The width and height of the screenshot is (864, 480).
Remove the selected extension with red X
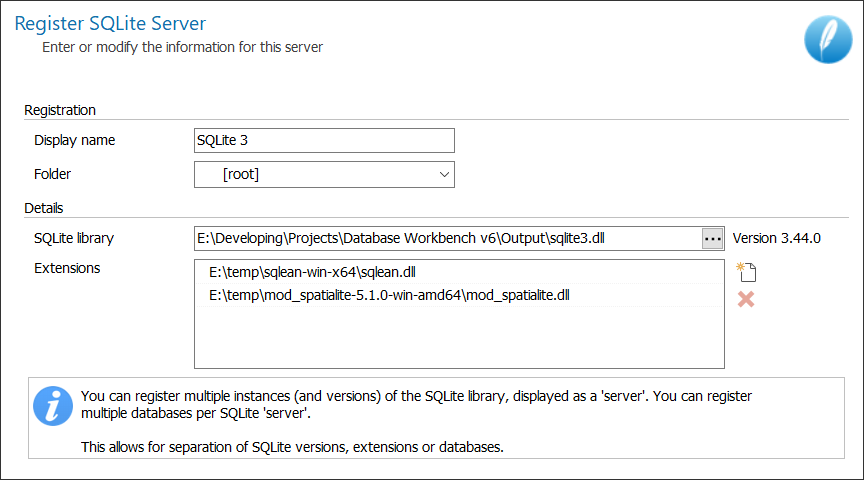coord(746,299)
